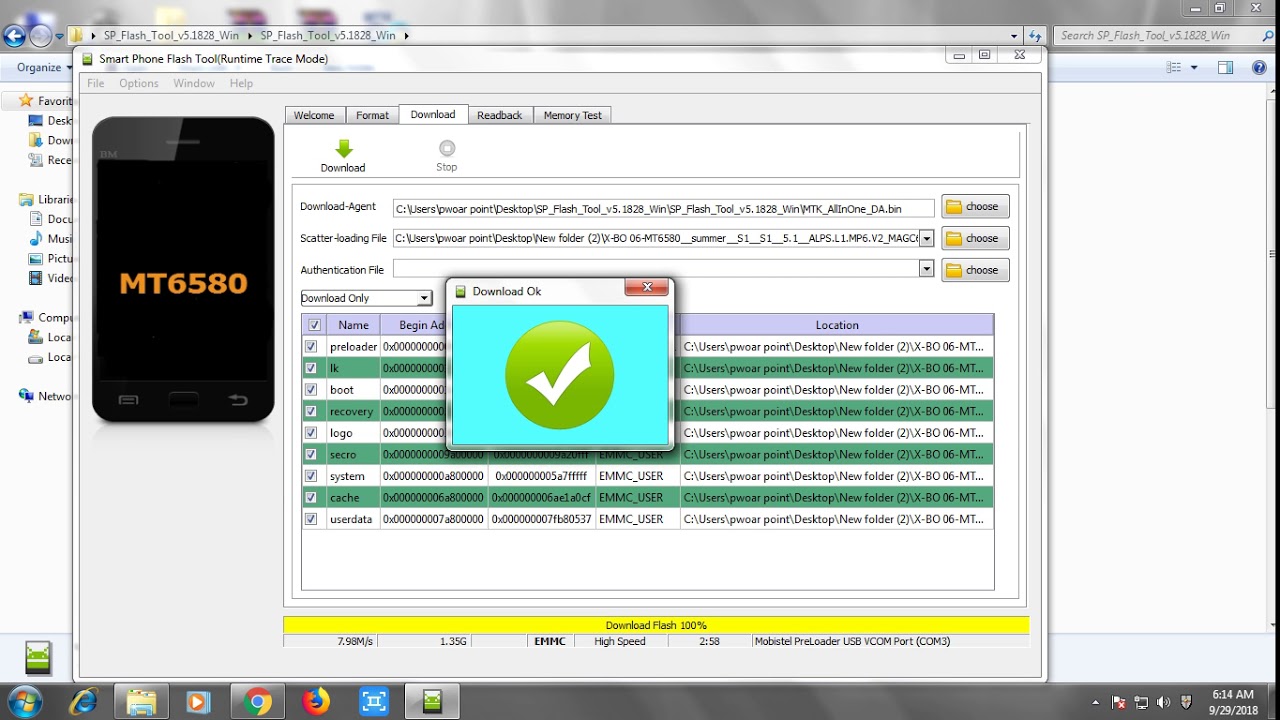Click the Name column header
Screen dimensions: 1280x720
click(353, 325)
